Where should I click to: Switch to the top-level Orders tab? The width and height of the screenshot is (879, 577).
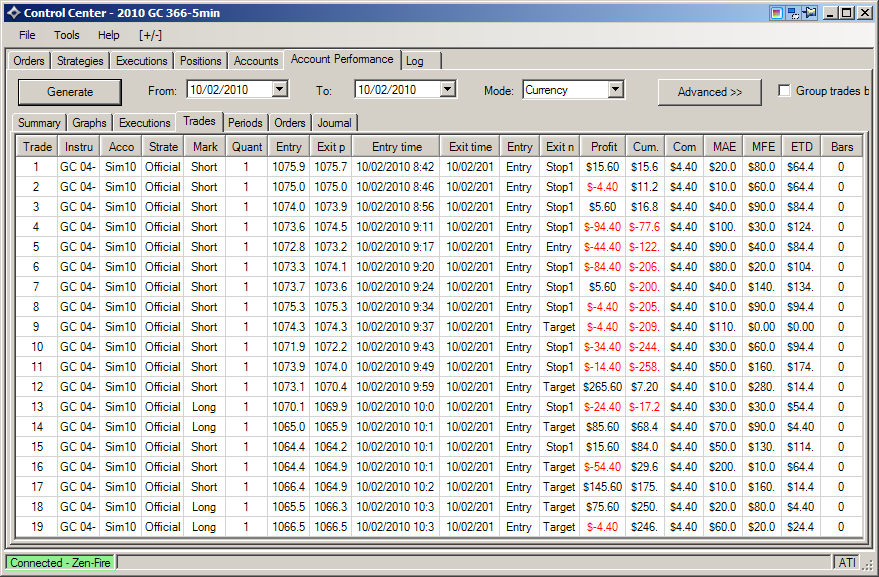(29, 61)
